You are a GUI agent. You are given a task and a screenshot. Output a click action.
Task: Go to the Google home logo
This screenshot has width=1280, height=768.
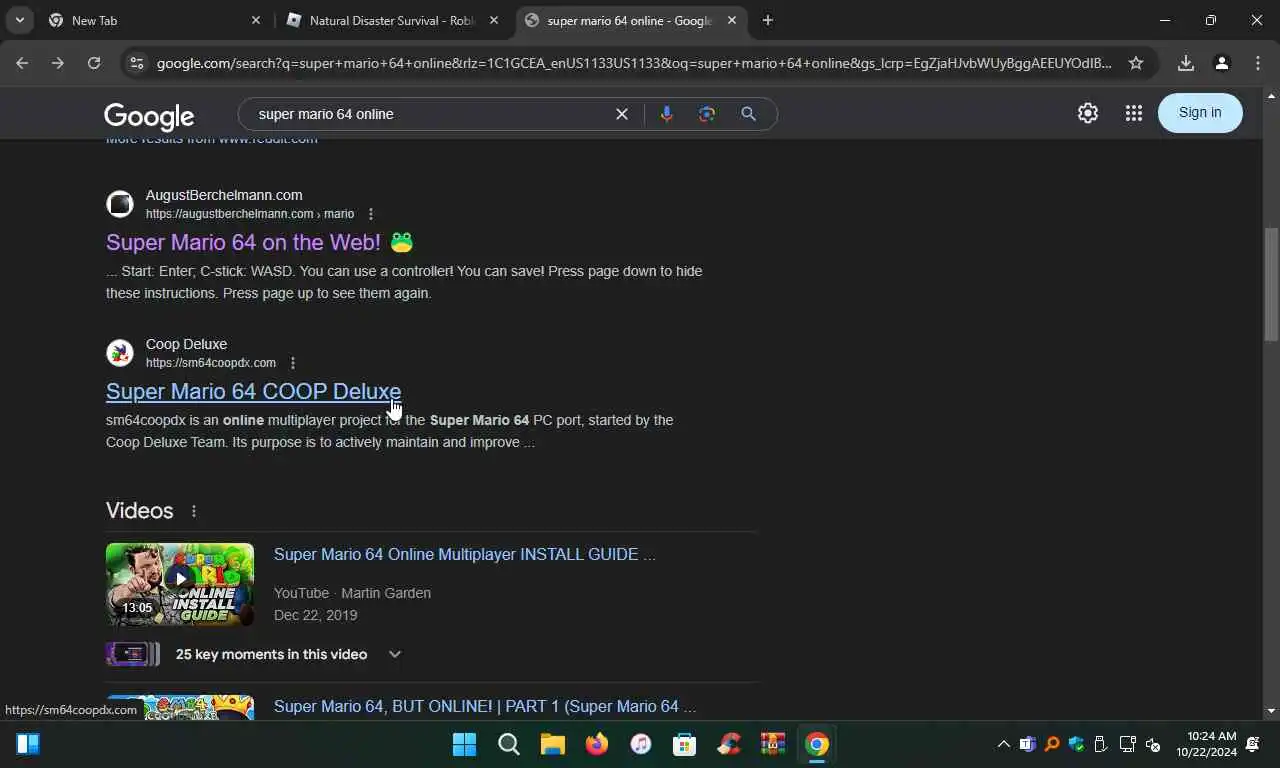[149, 116]
